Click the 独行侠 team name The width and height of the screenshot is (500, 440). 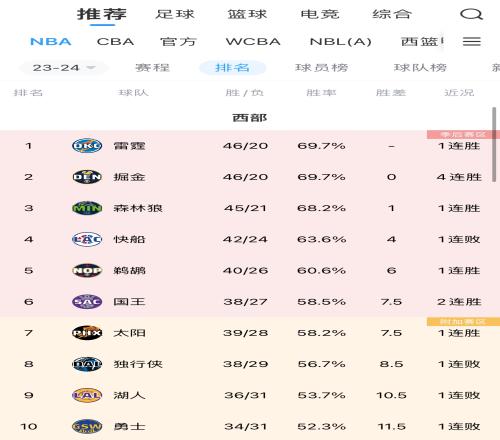(x=138, y=364)
